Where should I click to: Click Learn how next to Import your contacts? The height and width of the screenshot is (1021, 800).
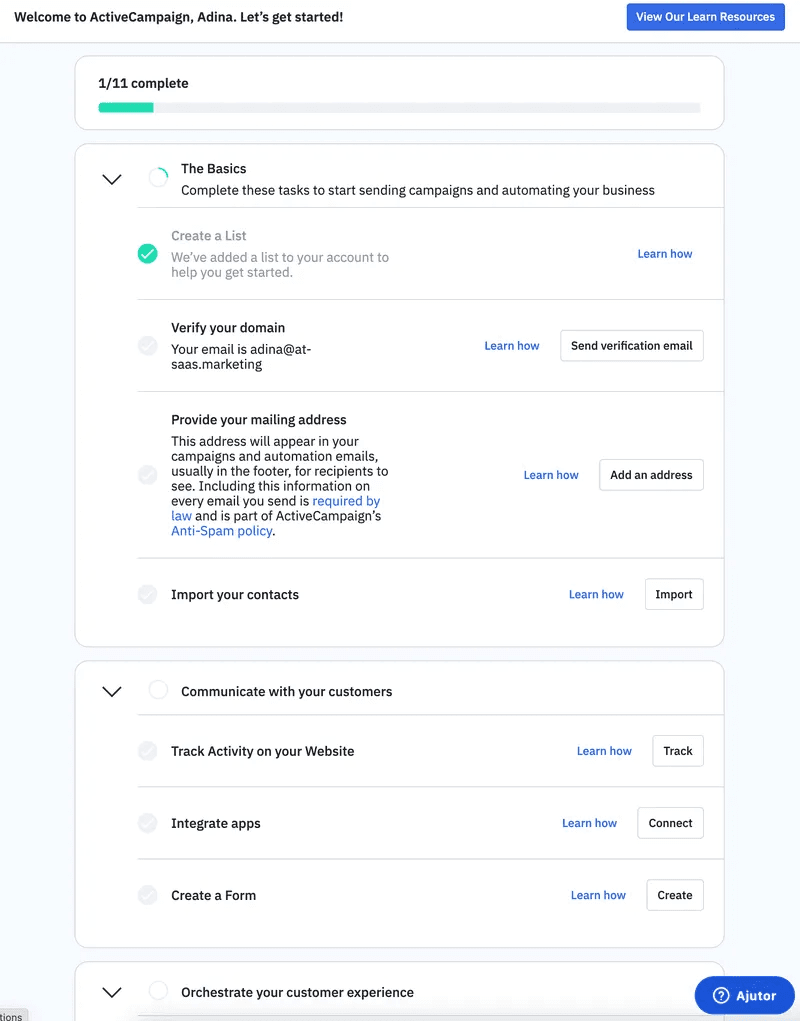coord(596,594)
